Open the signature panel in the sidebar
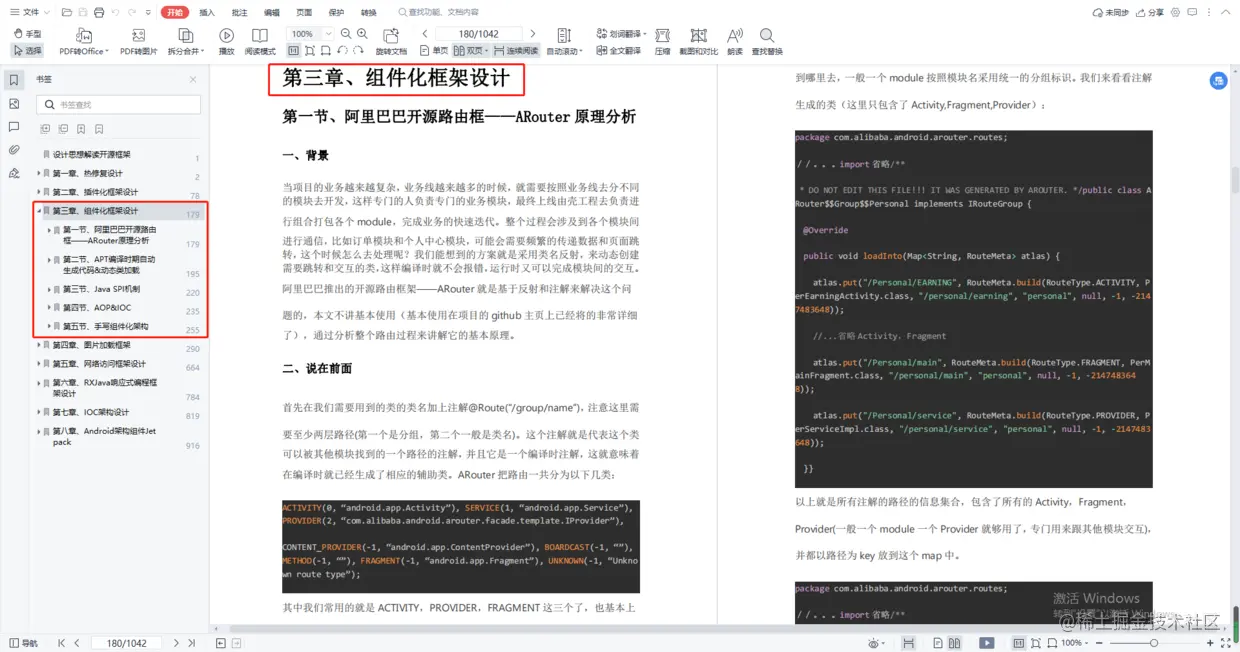The height and width of the screenshot is (652, 1240). pos(14,173)
